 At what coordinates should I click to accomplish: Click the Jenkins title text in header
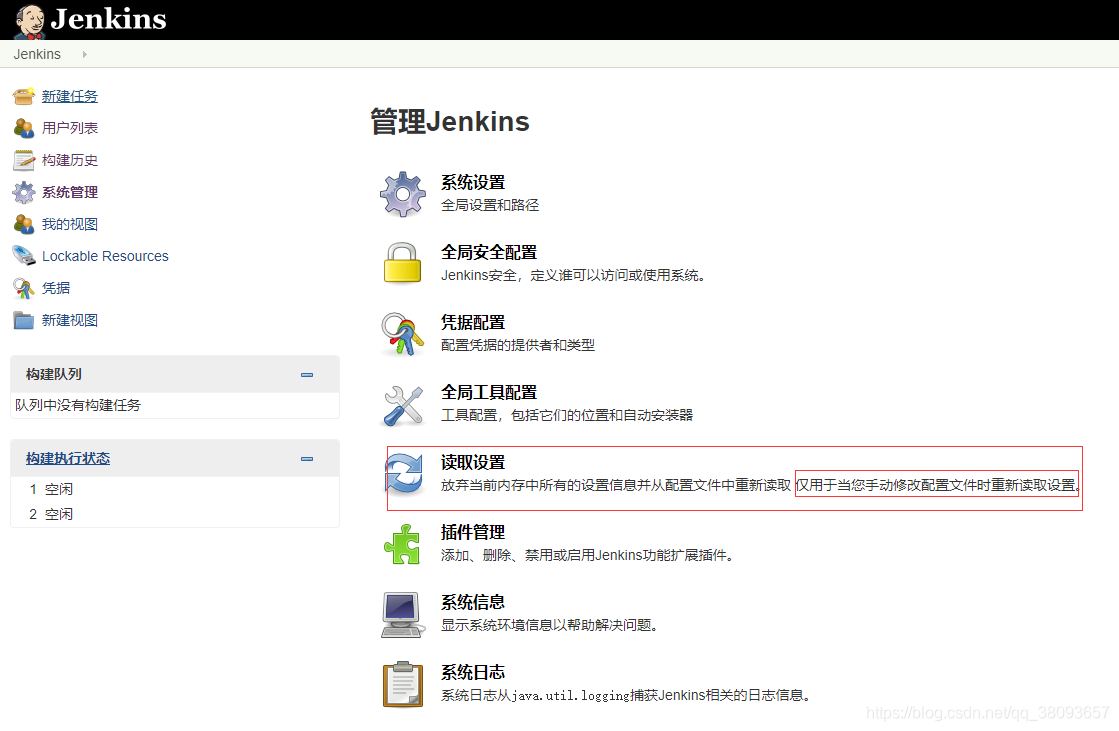coord(108,19)
